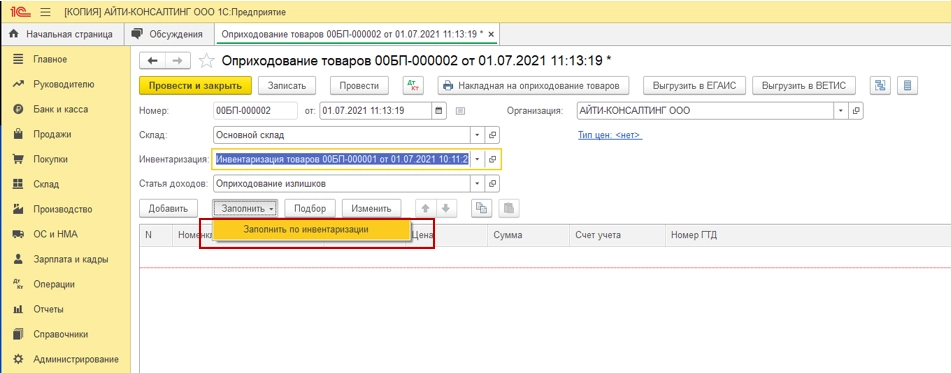
Task: Click into the Номер field
Action: (255, 111)
